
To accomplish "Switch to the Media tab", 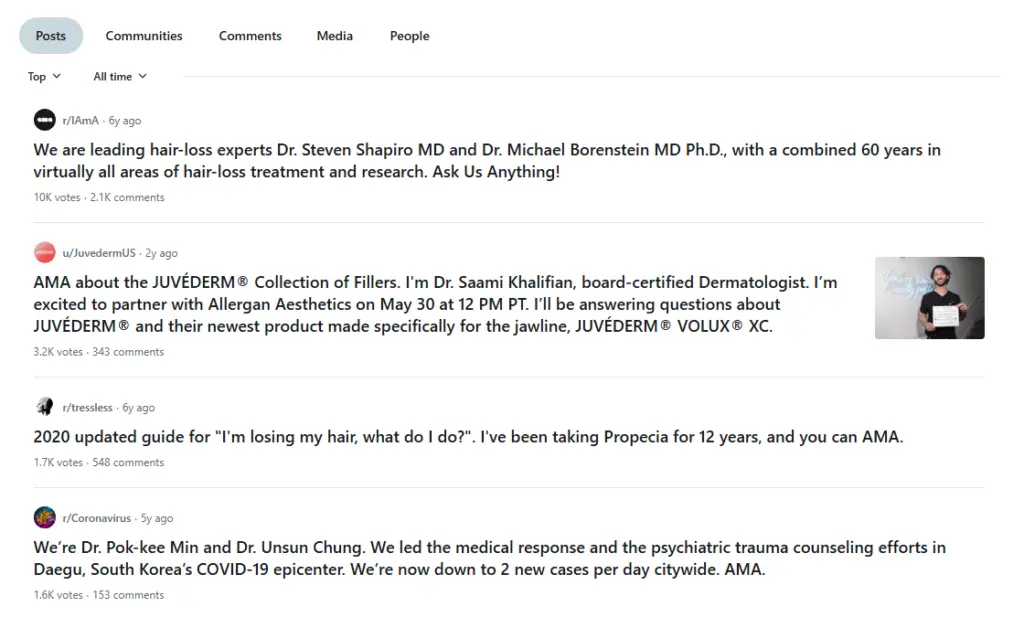I will click(334, 35).
